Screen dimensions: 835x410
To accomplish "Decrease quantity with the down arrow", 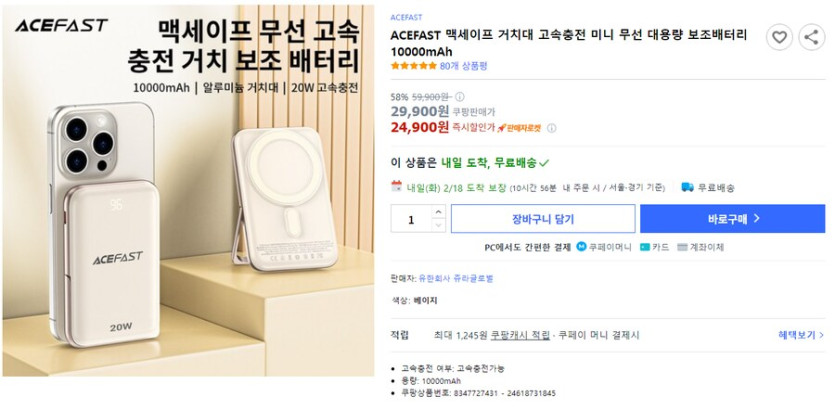I will pyautogui.click(x=440, y=224).
